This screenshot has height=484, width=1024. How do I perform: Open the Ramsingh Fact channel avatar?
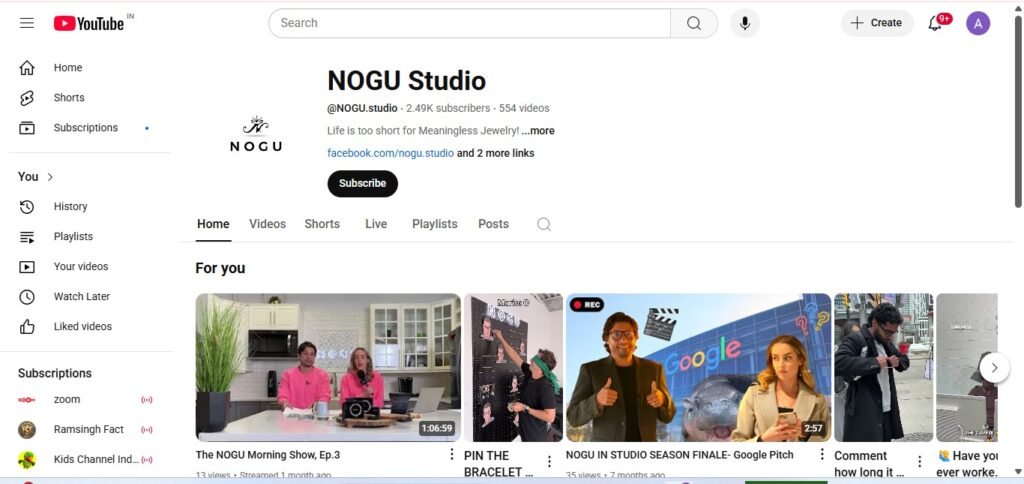(x=27, y=430)
